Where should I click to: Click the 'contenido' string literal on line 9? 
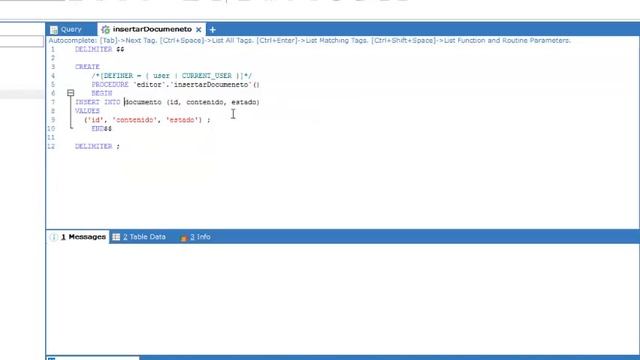[135, 120]
